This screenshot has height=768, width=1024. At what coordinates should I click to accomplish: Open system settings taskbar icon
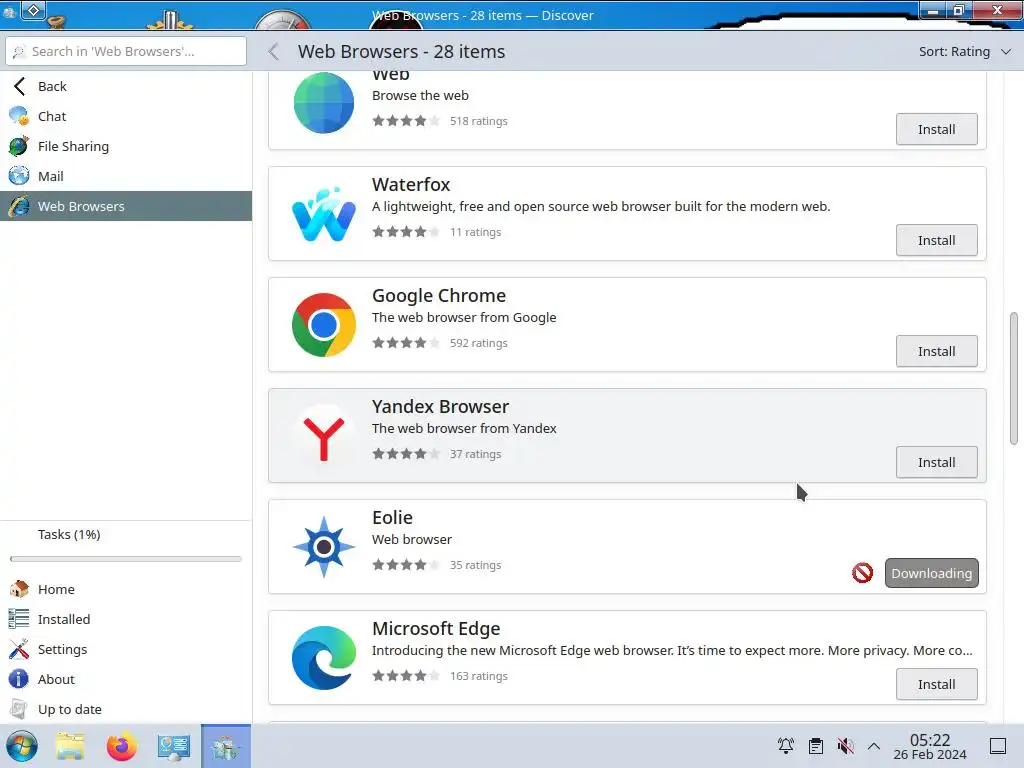point(174,746)
